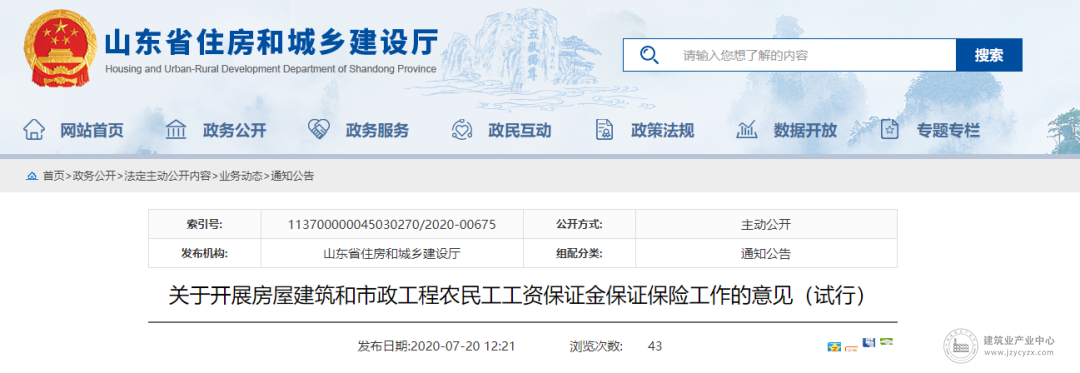
Task: Click the 索引号 label cell
Action: [x=205, y=224]
